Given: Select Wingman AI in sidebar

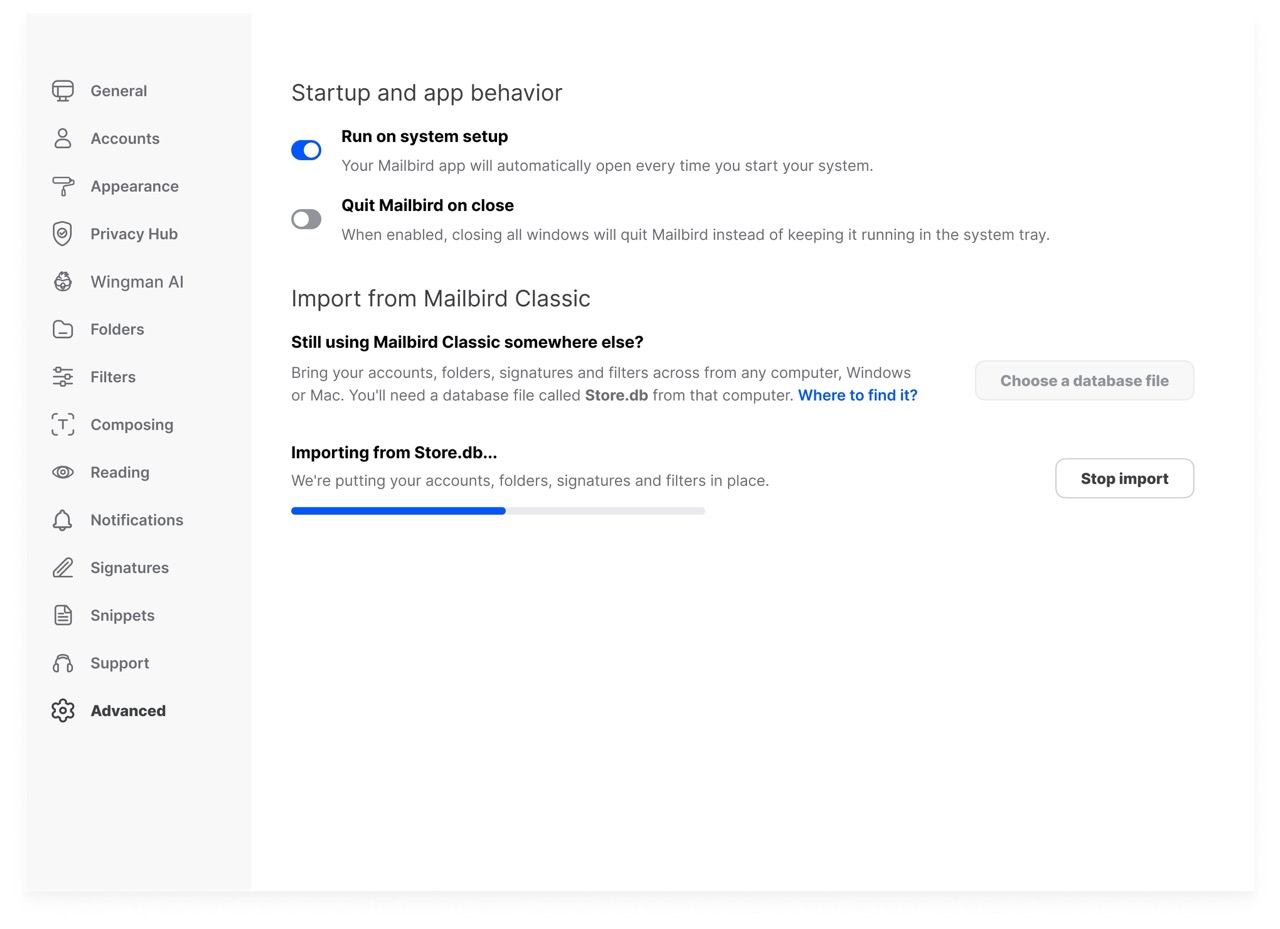Looking at the screenshot, I should [137, 282].
